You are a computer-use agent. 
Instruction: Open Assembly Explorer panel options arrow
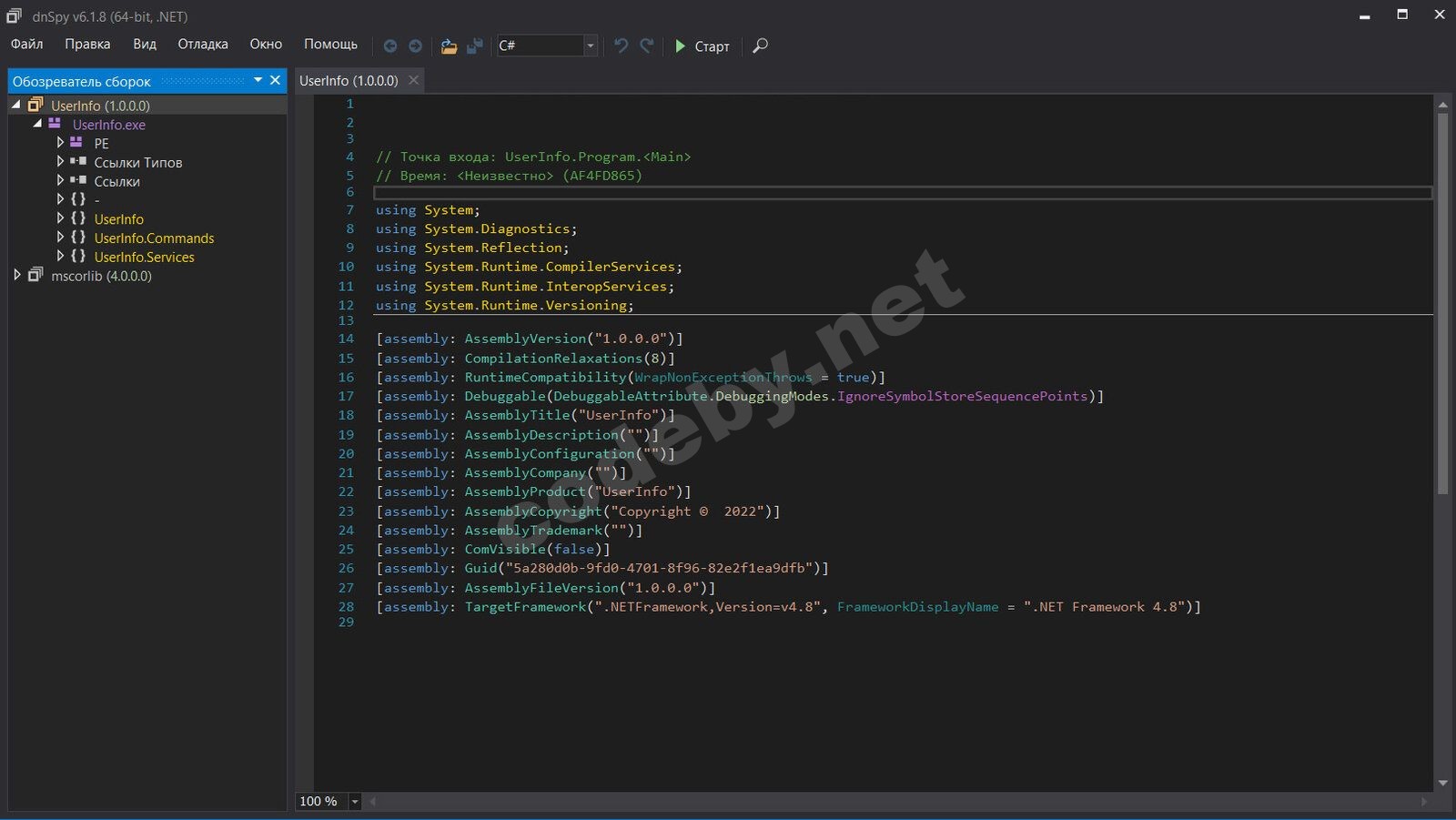258,80
